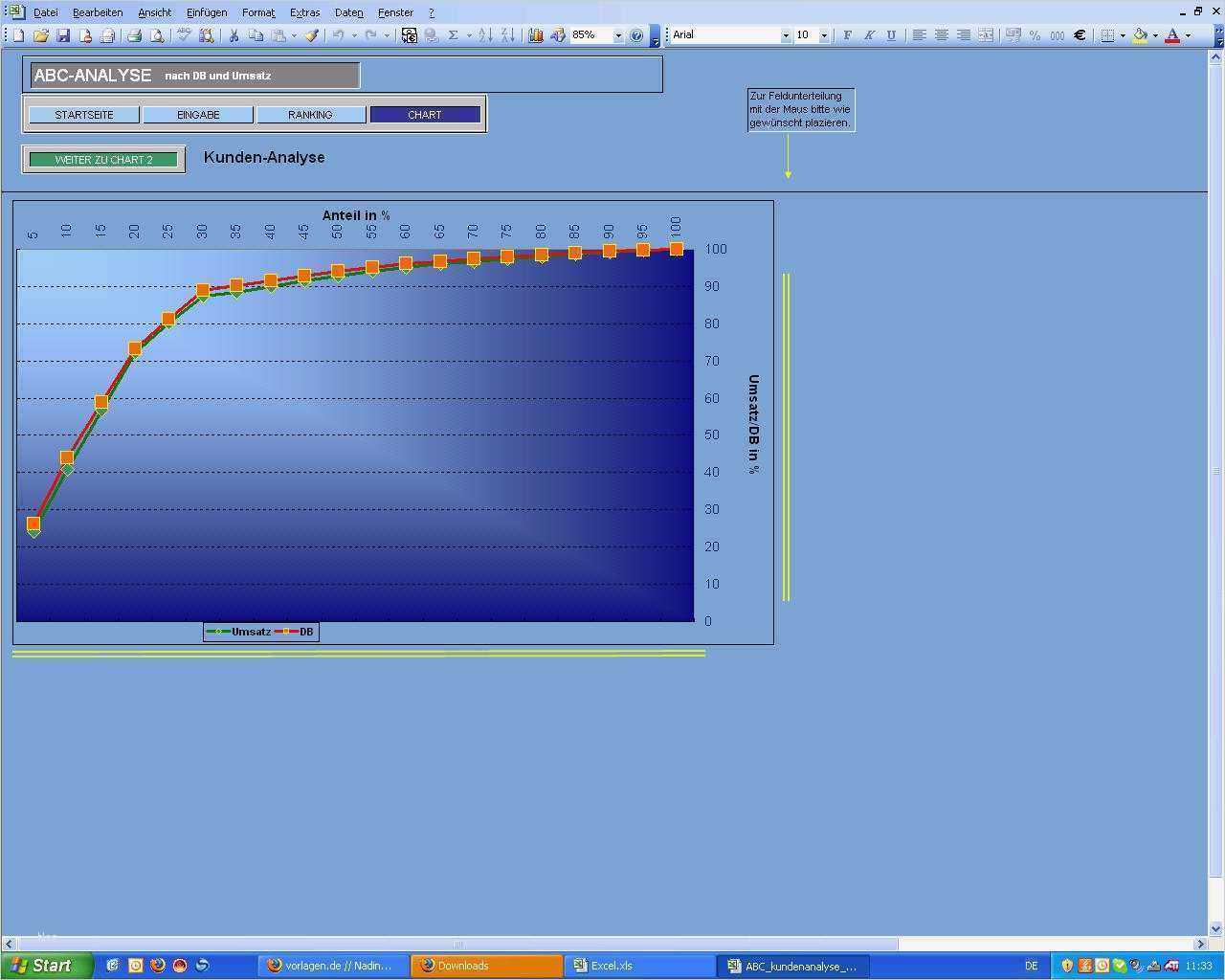Sort descending Z to A
The image size is (1225, 980).
(x=507, y=35)
